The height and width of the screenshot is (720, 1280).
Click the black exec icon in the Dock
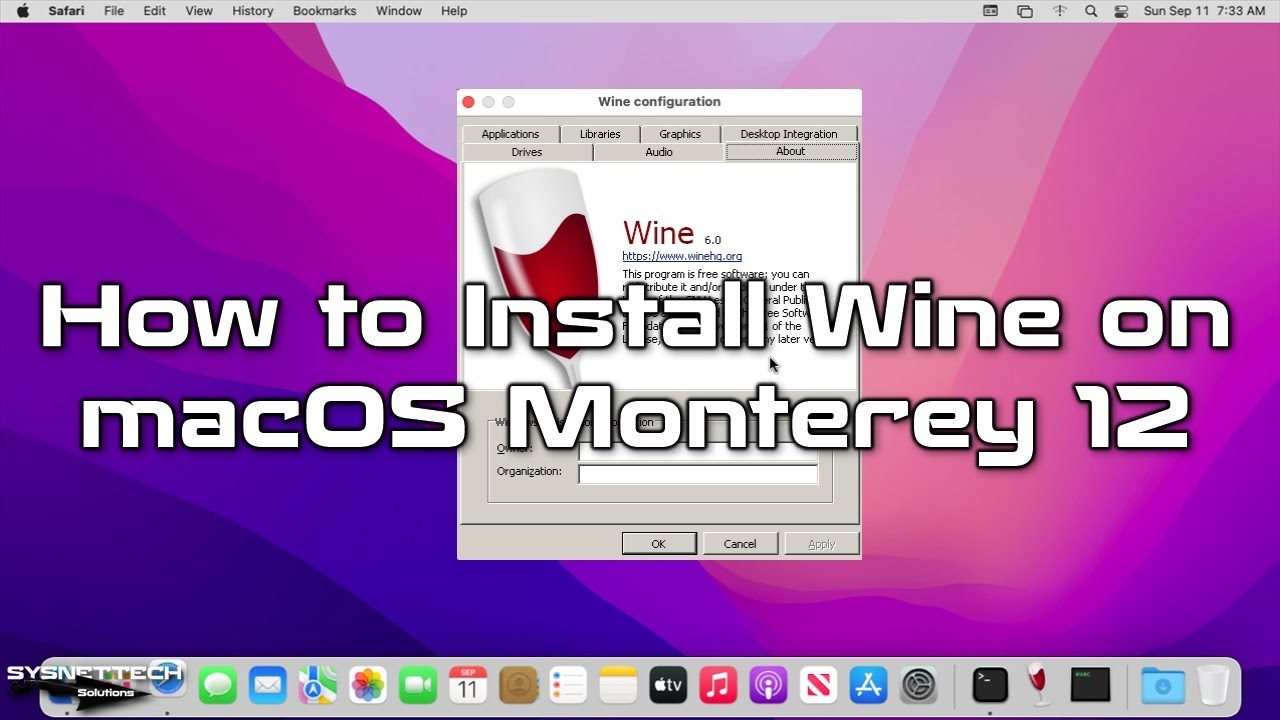point(1090,685)
